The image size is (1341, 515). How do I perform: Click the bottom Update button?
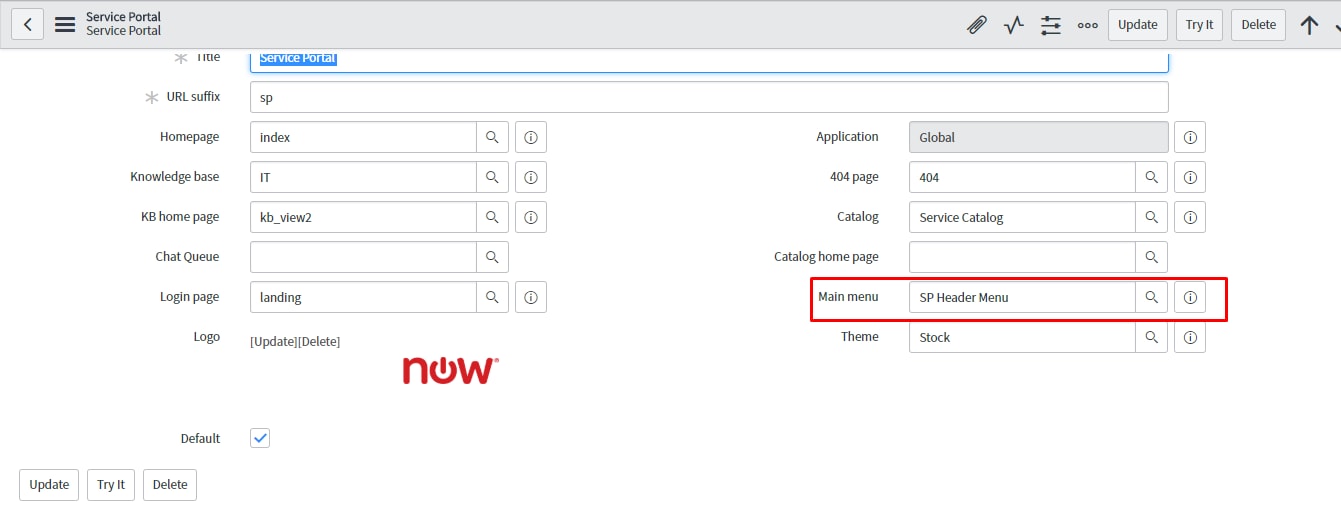[49, 484]
